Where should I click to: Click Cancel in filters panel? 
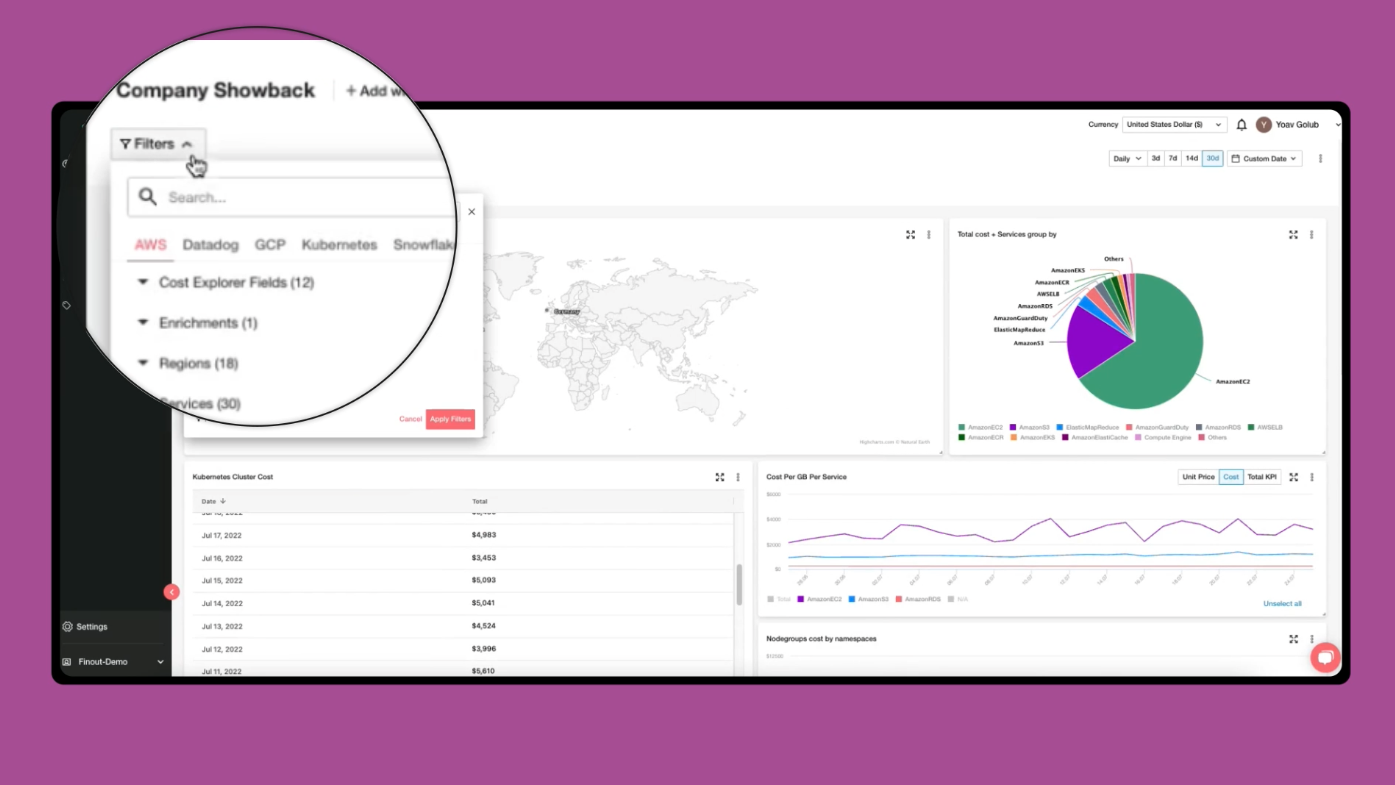[x=410, y=419]
